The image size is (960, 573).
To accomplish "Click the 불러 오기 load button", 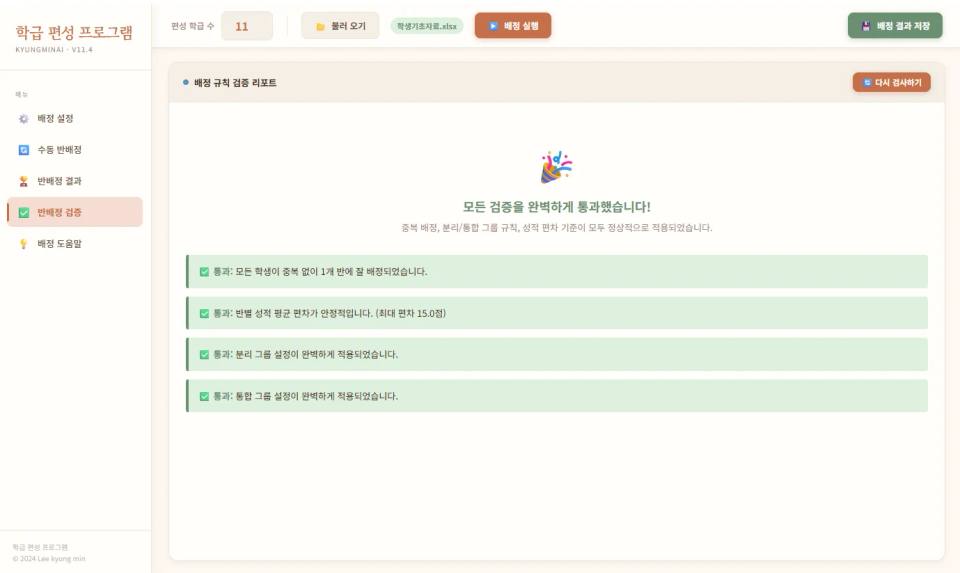I will click(x=340, y=26).
